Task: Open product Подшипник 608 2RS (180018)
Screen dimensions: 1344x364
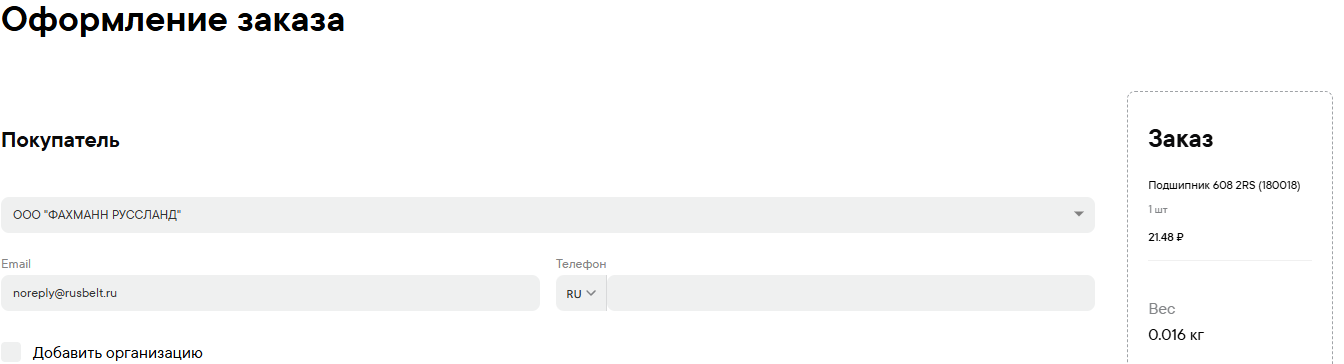Action: tap(1224, 186)
